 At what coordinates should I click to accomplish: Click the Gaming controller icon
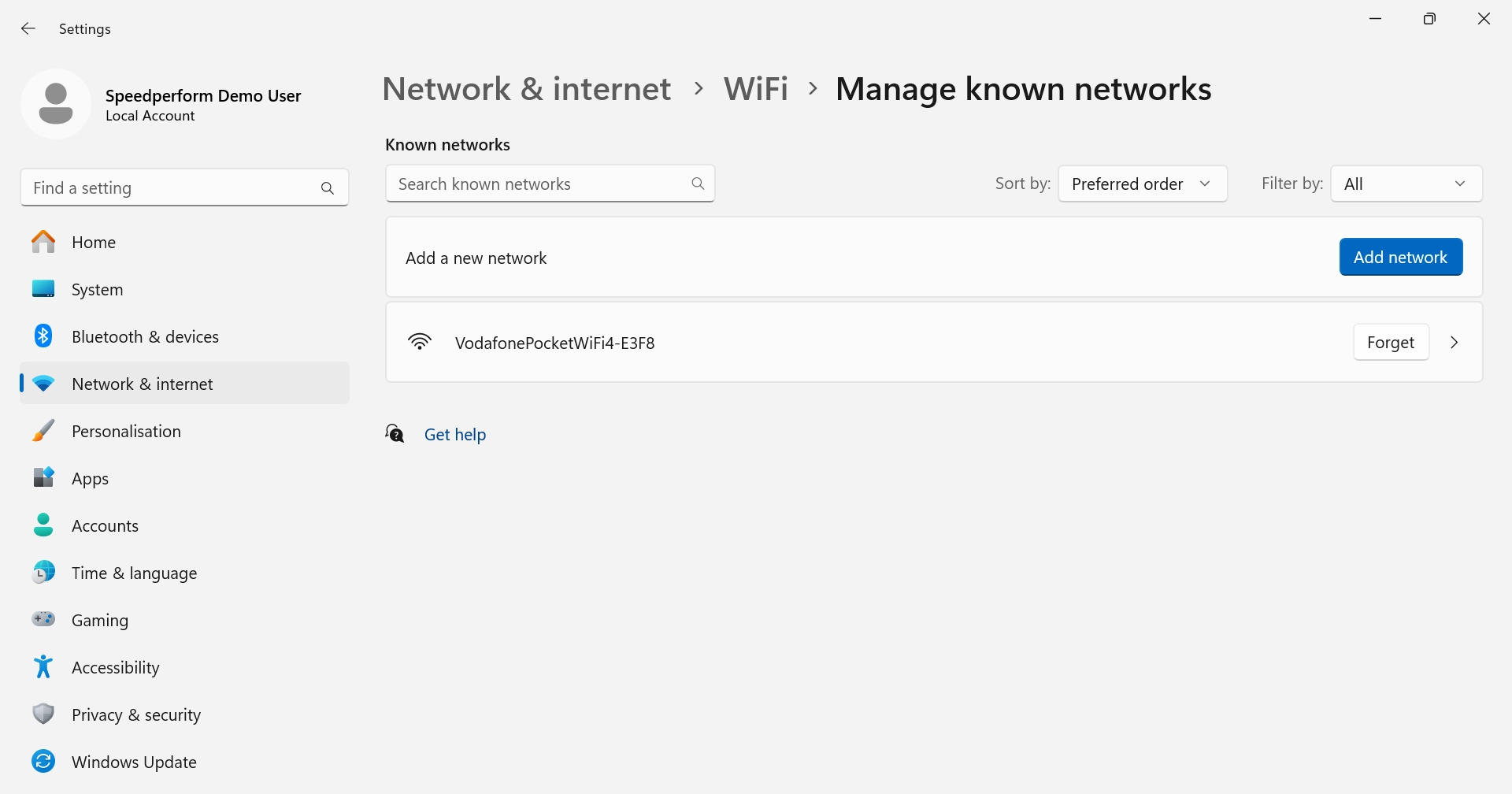tap(43, 619)
